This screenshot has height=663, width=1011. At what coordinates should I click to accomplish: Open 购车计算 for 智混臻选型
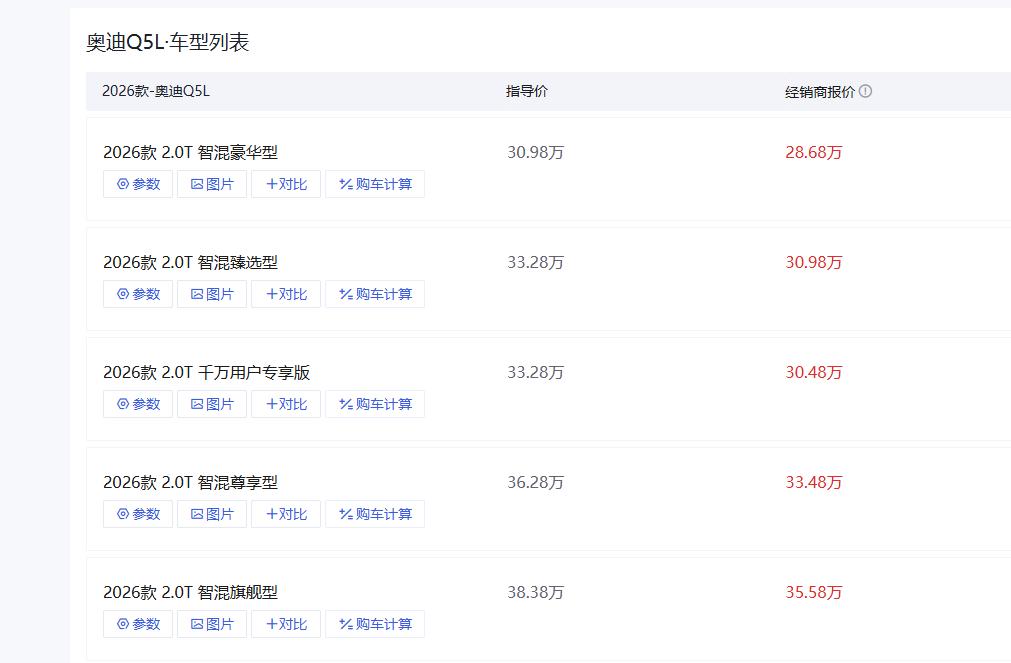click(375, 294)
